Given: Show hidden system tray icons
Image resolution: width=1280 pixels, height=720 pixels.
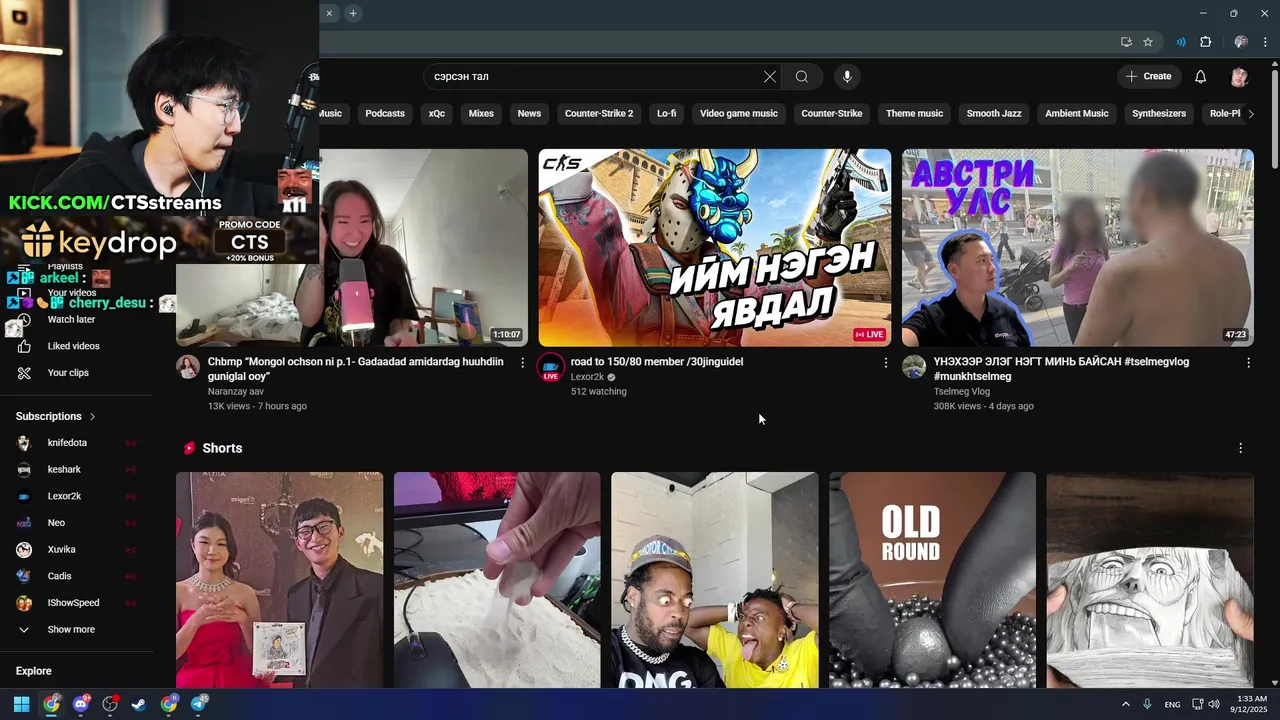Looking at the screenshot, I should (x=1125, y=704).
